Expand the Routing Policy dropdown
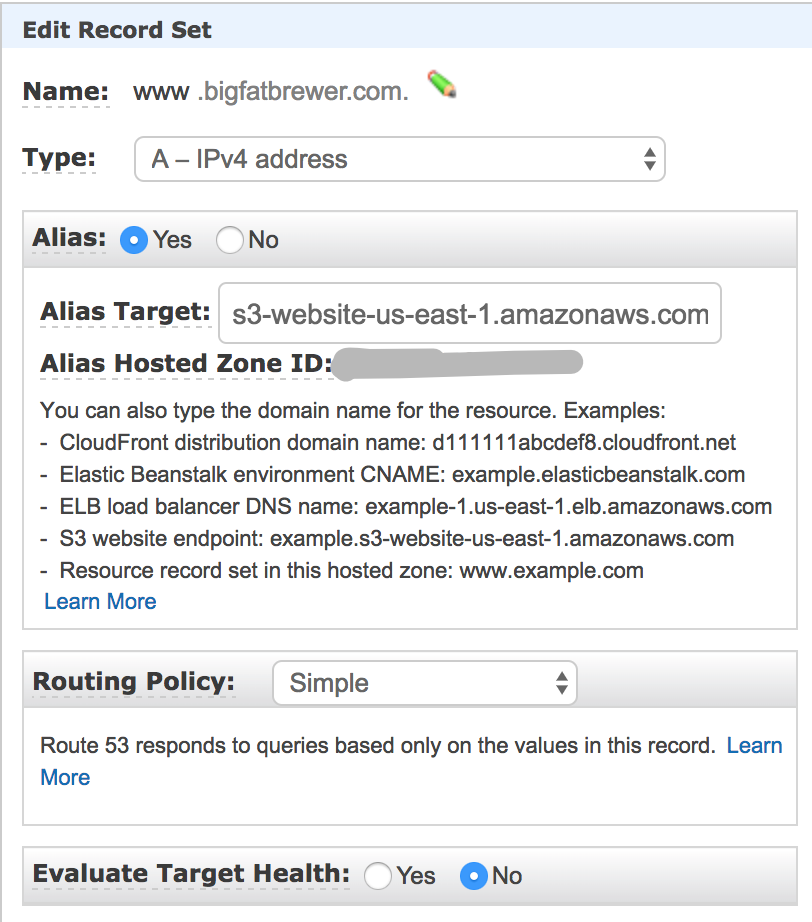The image size is (812, 922). pos(424,683)
